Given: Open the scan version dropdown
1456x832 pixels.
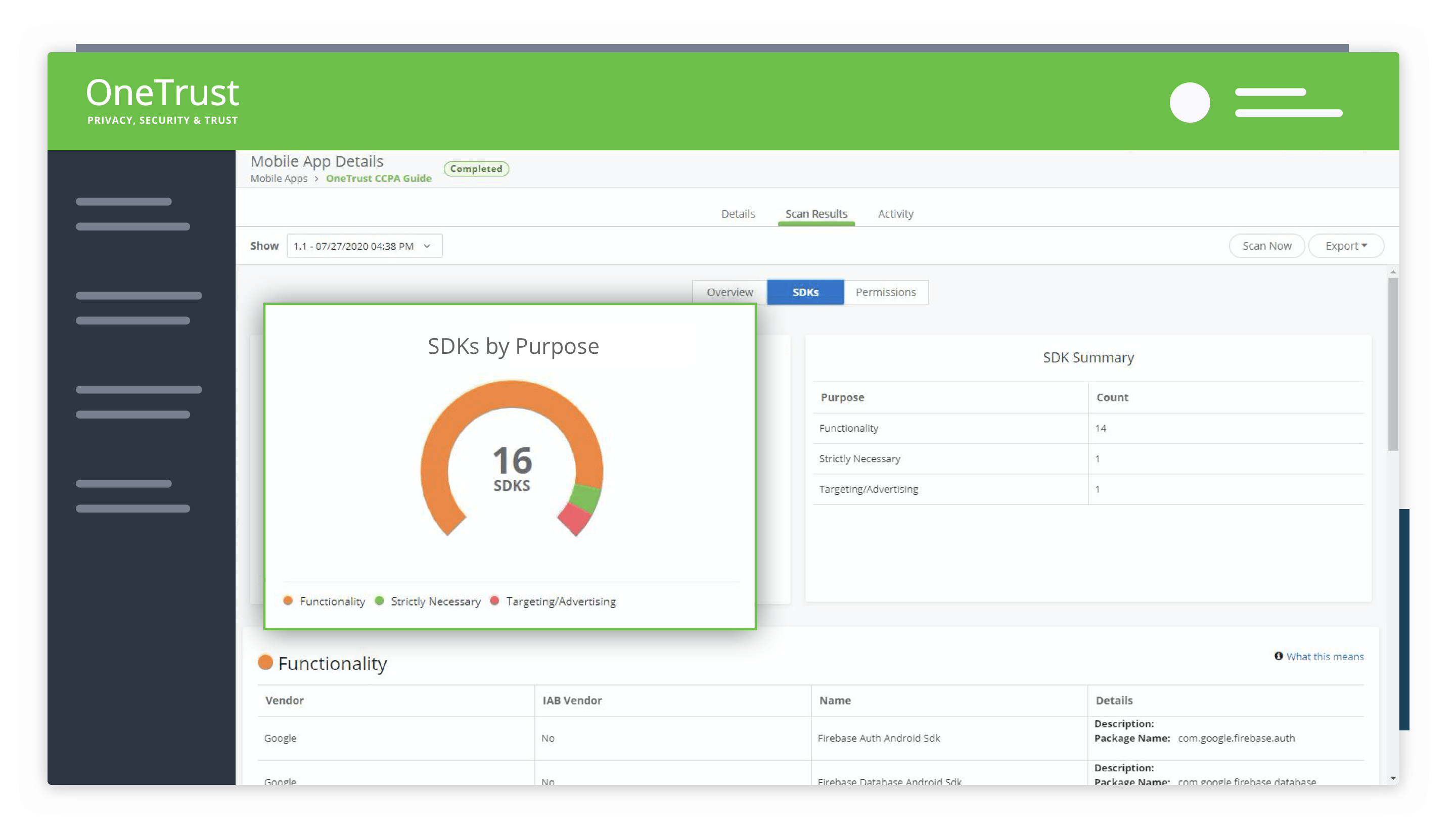Looking at the screenshot, I should click(364, 246).
